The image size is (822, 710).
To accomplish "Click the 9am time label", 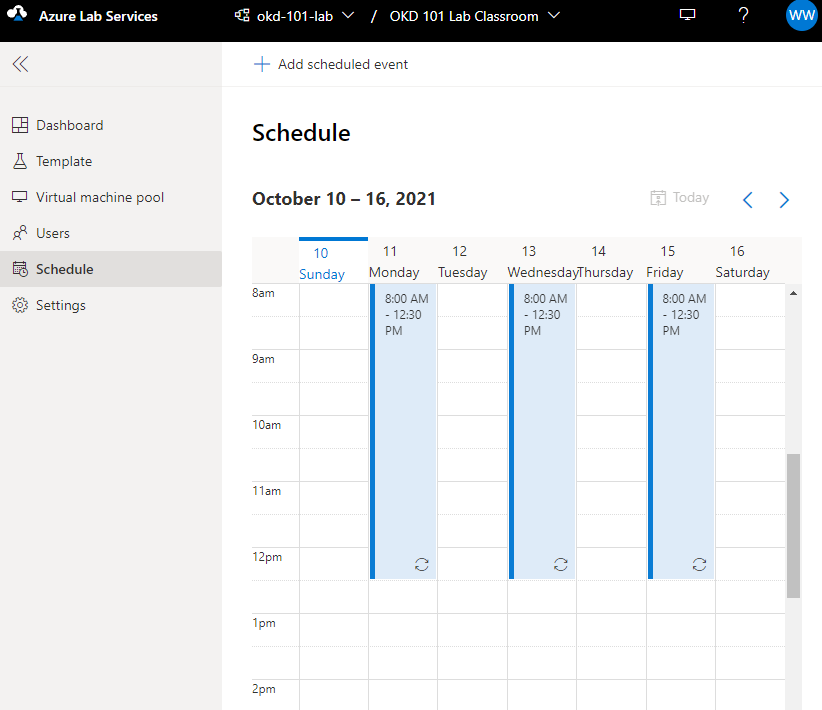I will click(263, 359).
